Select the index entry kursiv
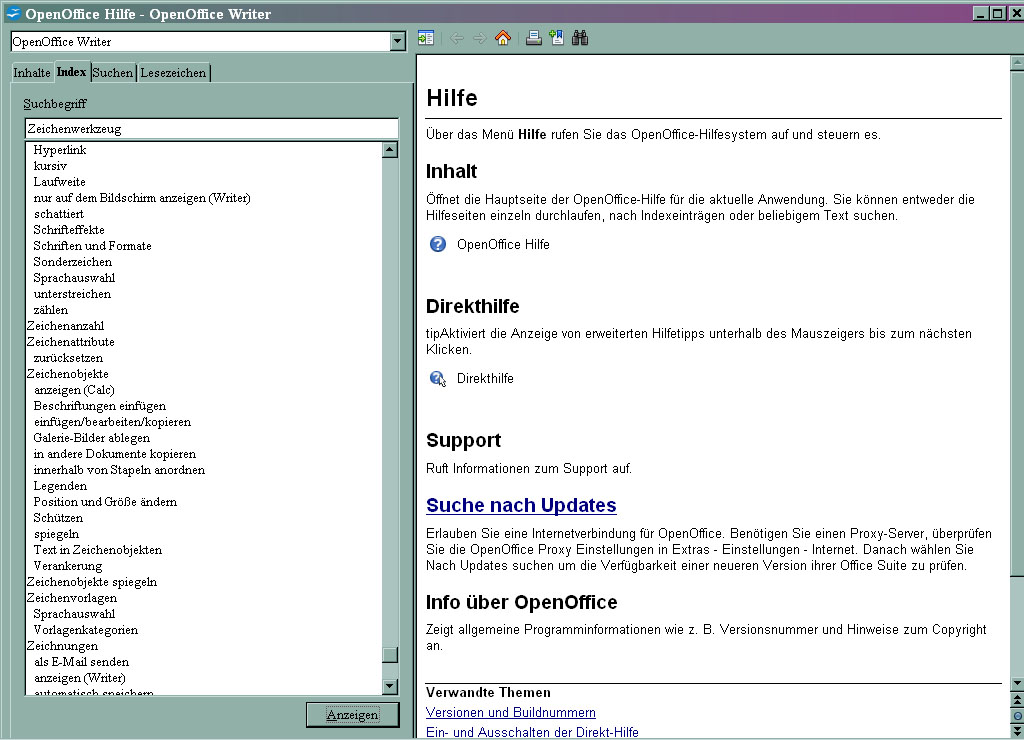The width and height of the screenshot is (1024, 740). pyautogui.click(x=50, y=166)
